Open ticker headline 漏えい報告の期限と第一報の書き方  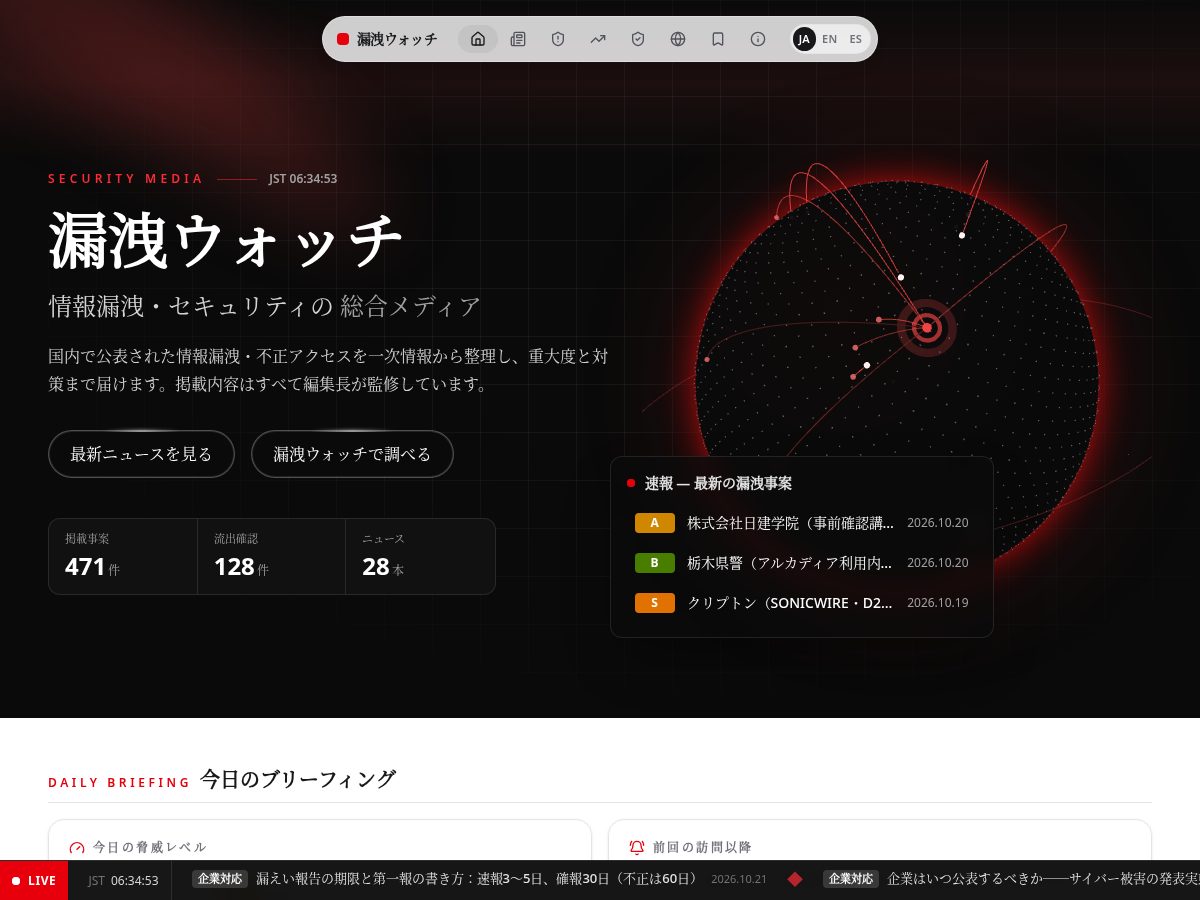pyautogui.click(x=477, y=879)
